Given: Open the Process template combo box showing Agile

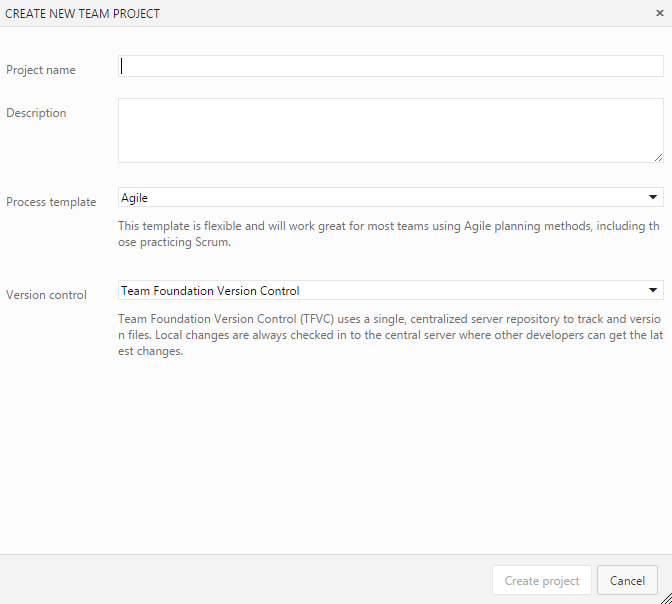Looking at the screenshot, I should pos(380,198).
